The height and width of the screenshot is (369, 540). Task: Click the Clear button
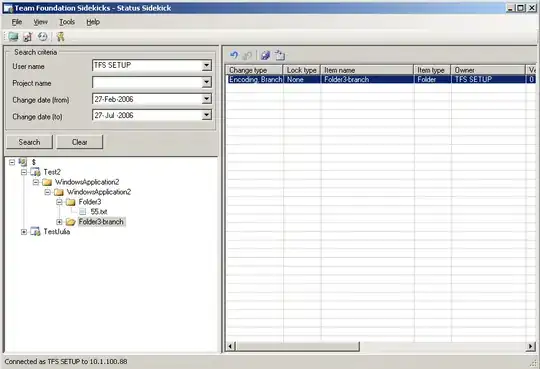tap(80, 142)
